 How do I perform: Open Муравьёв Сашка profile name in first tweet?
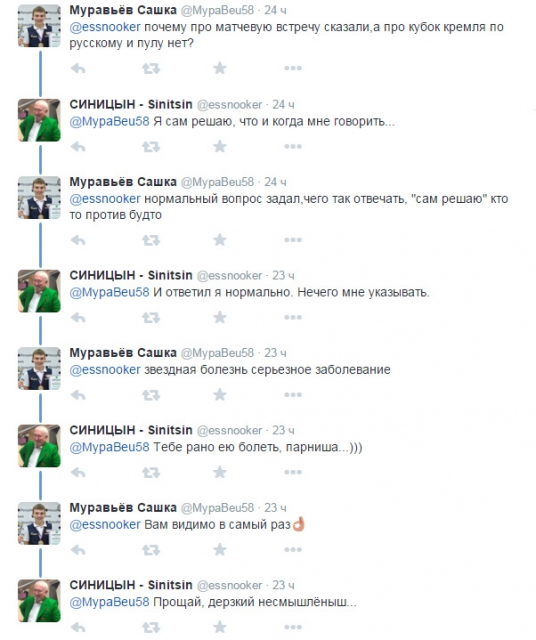point(123,10)
